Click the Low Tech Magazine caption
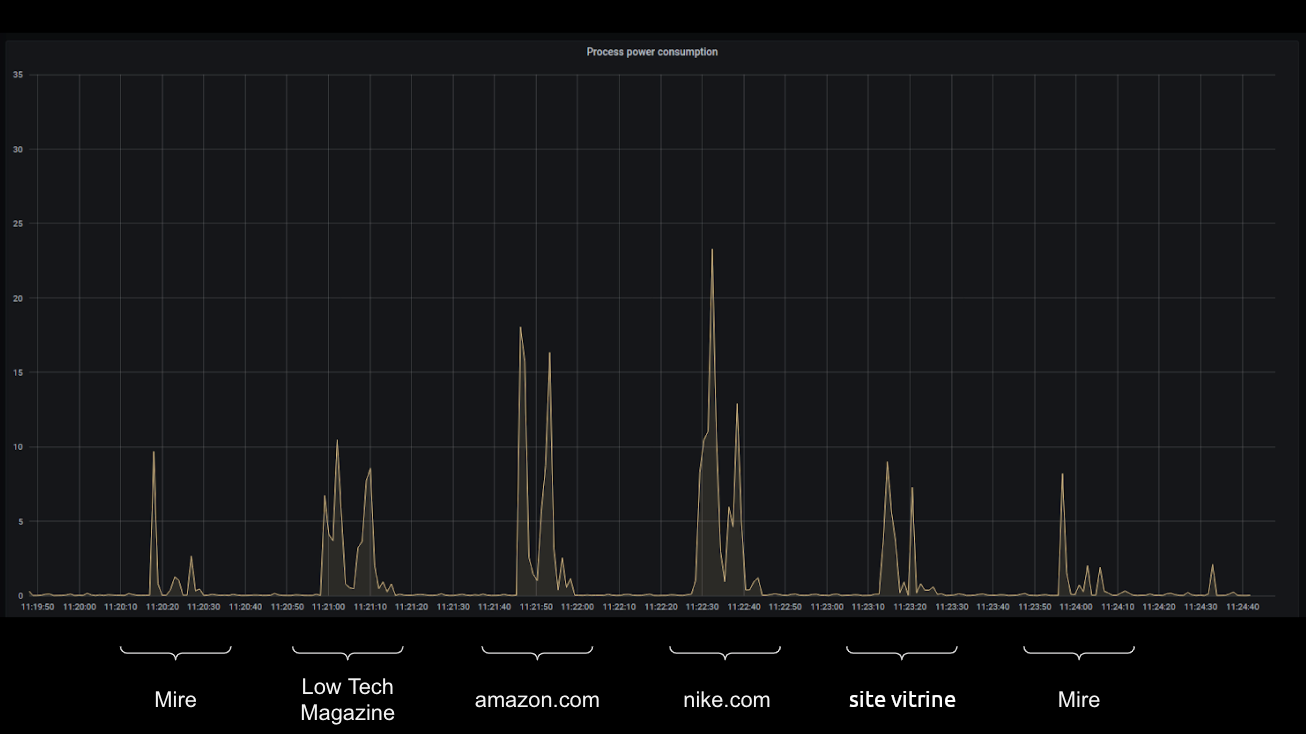 tap(347, 700)
